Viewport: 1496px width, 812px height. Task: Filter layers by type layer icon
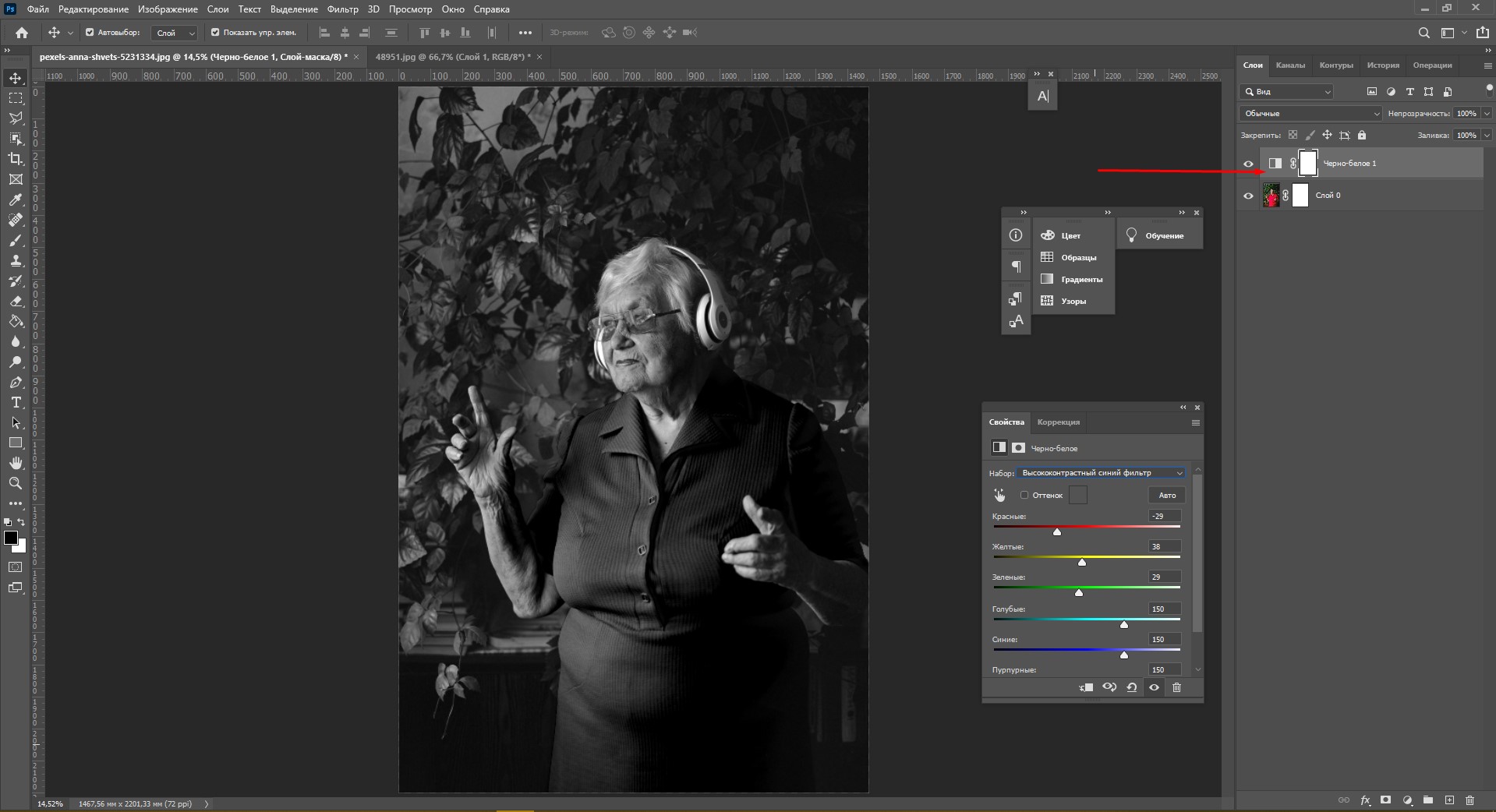tap(1409, 91)
